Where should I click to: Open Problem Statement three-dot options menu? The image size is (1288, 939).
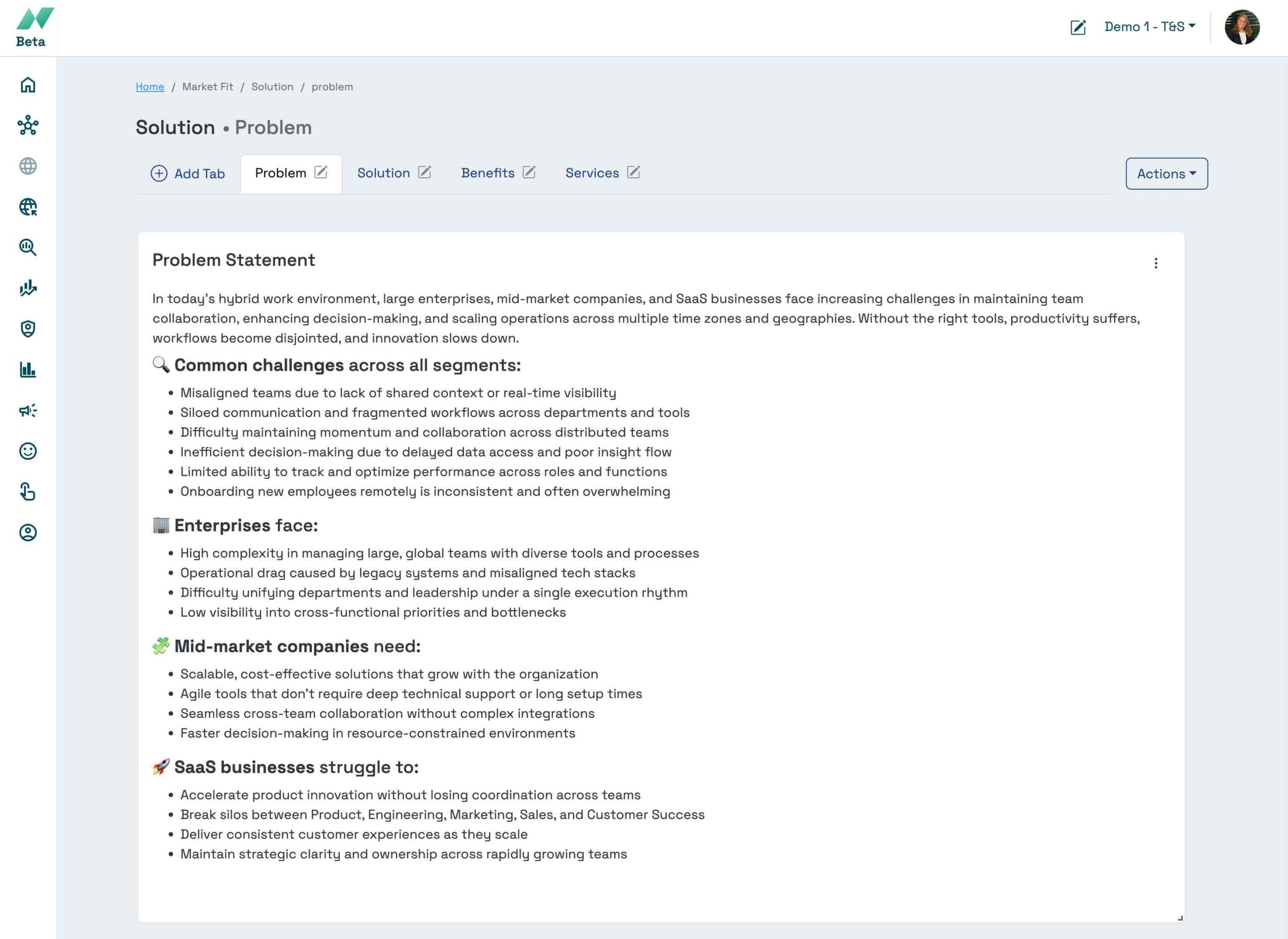[x=1156, y=263]
